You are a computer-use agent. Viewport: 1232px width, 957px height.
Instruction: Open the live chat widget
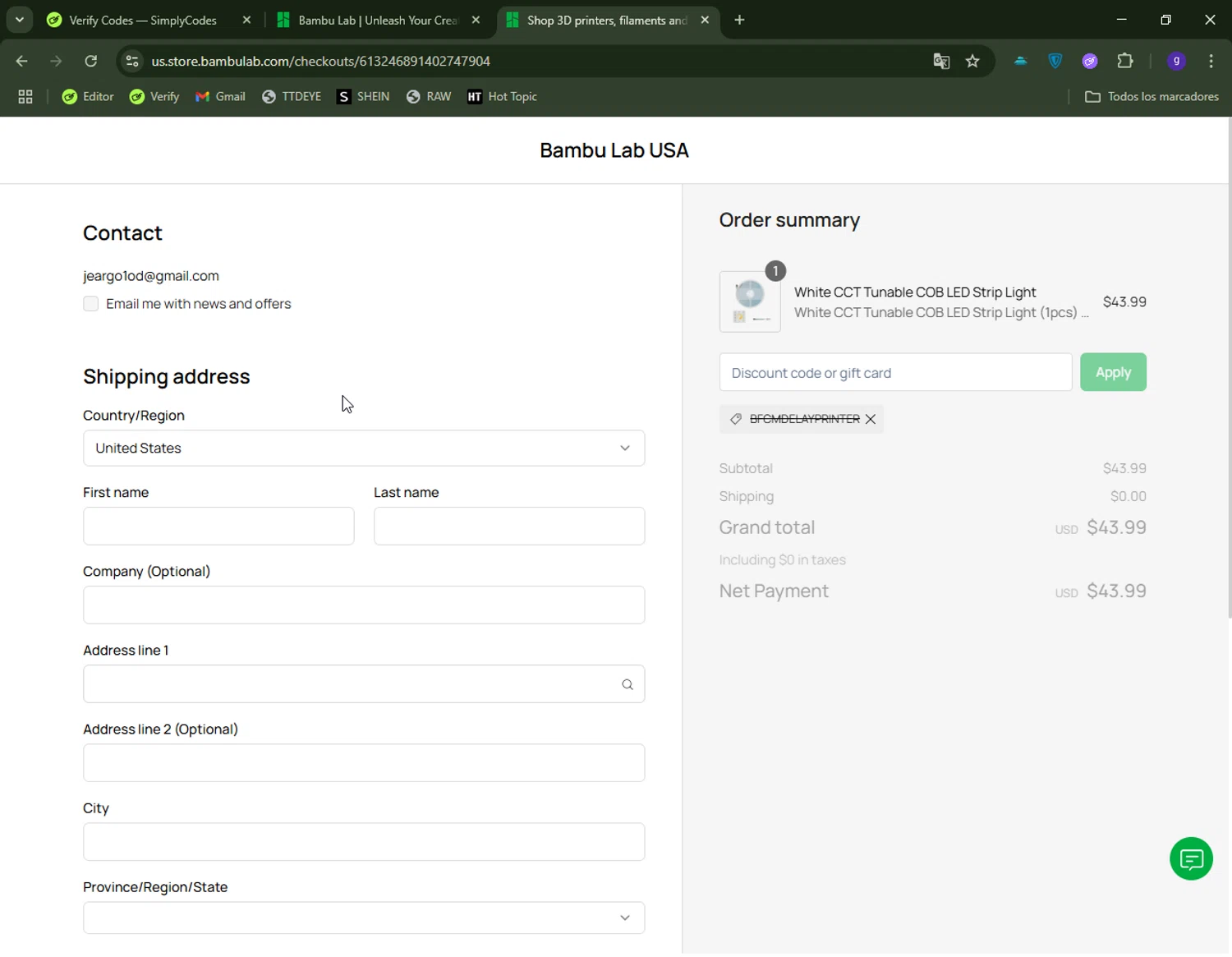pyautogui.click(x=1191, y=858)
